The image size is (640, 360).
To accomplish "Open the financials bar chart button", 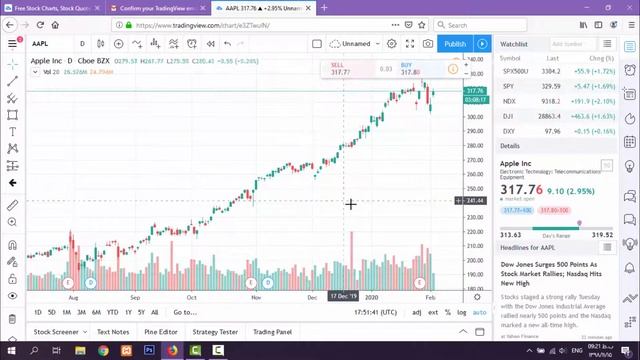I will pyautogui.click(x=155, y=44).
